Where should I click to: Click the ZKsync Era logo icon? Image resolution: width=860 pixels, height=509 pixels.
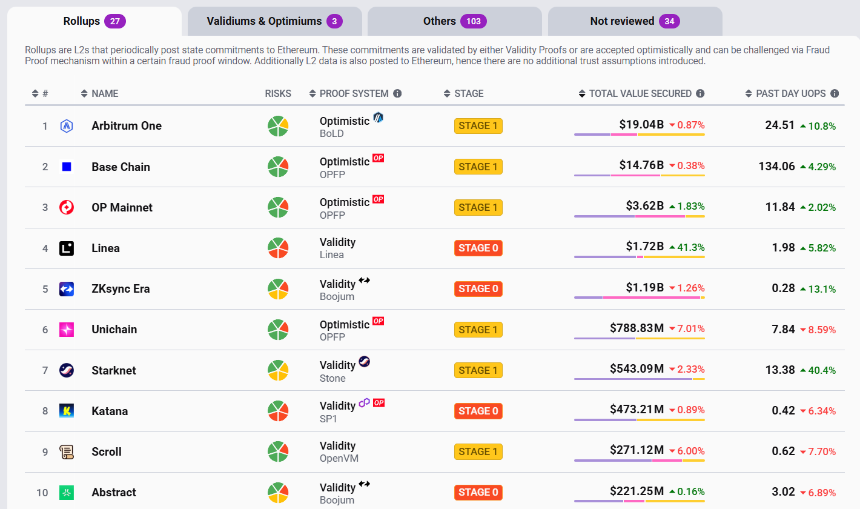coord(67,289)
